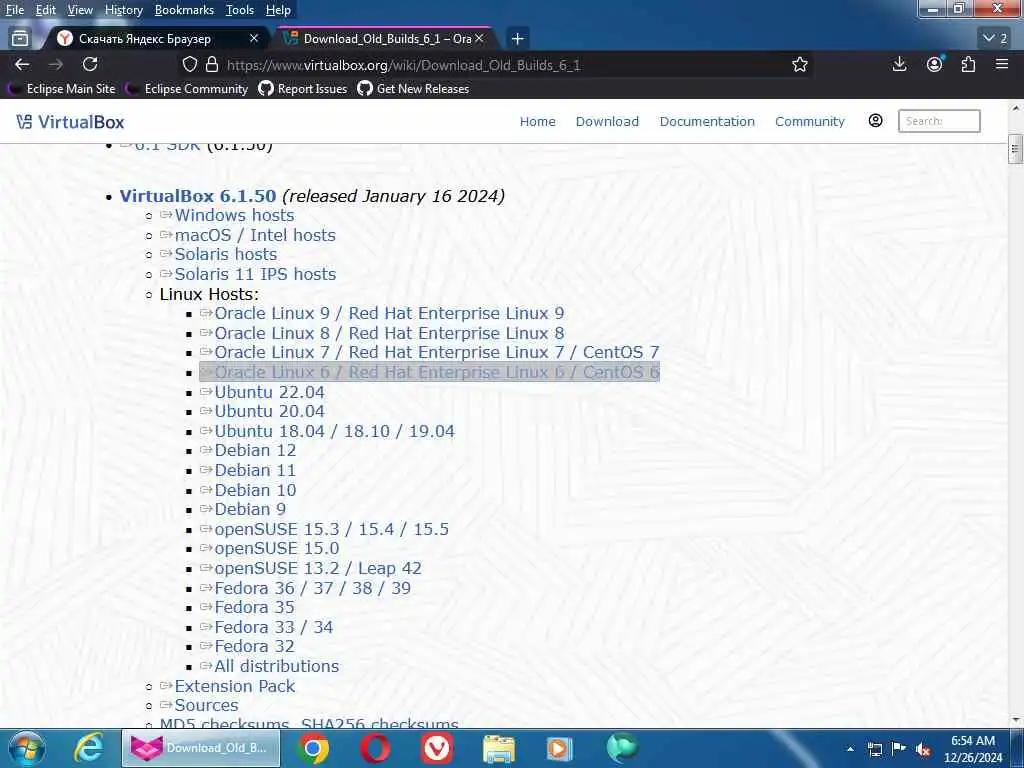
Task: Click the volume speaker tray icon
Action: pos(923,750)
